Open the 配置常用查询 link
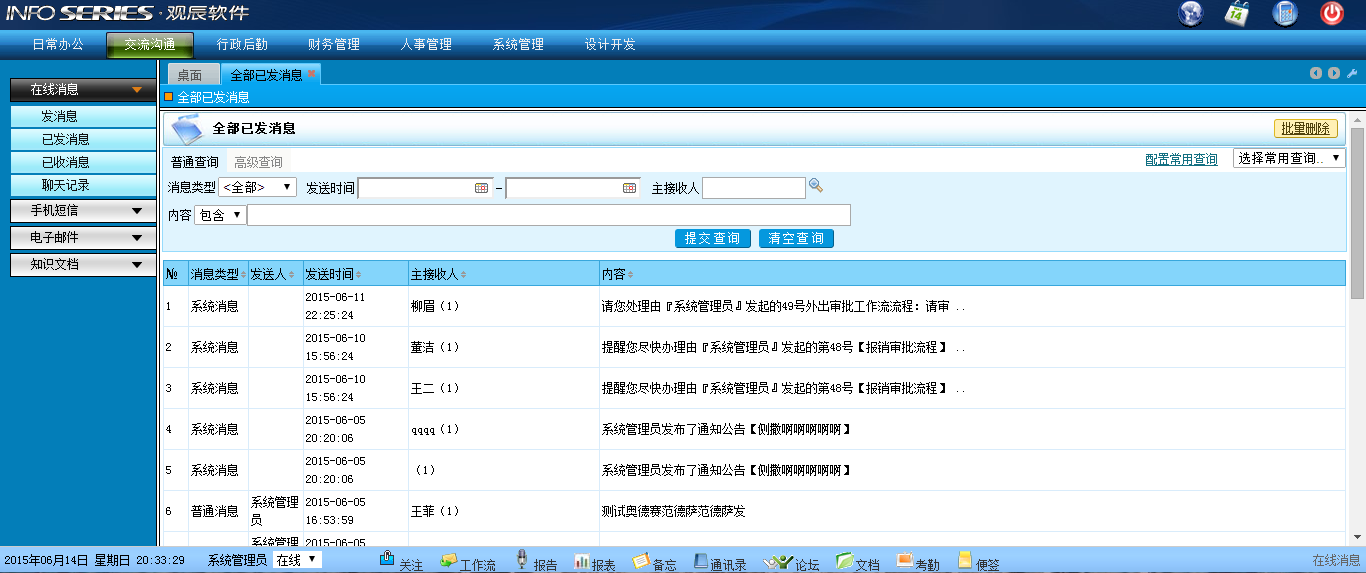This screenshot has width=1366, height=573. [1182, 159]
